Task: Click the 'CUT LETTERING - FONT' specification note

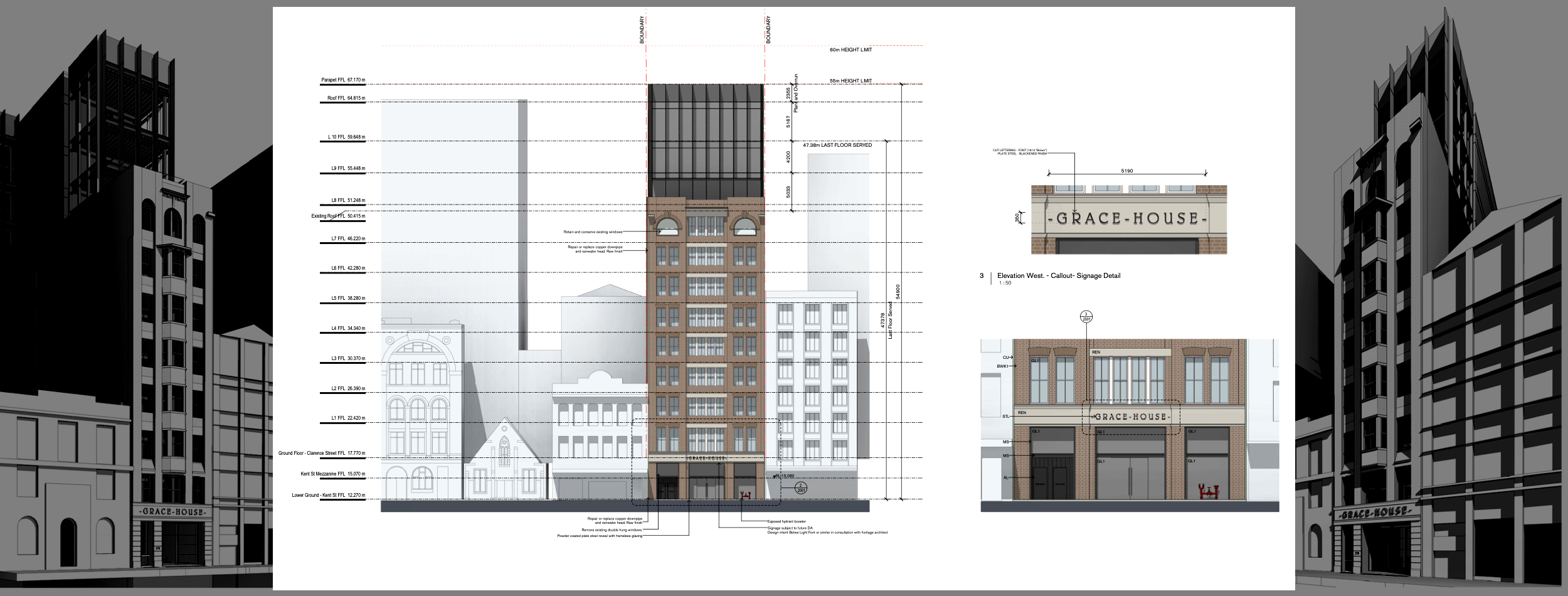Action: point(1020,152)
